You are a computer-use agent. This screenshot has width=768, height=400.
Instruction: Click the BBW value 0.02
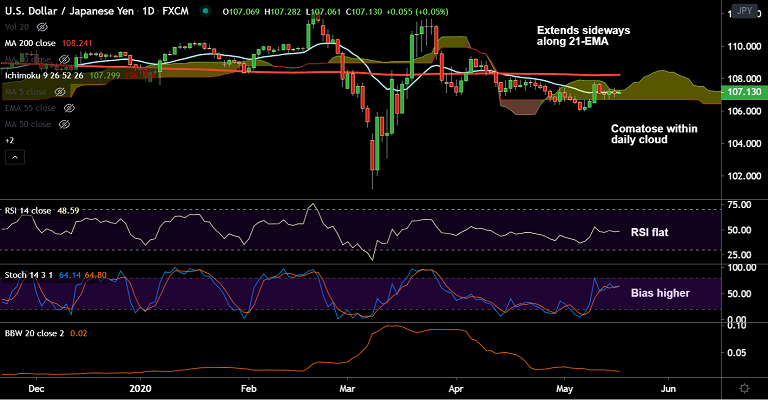(x=78, y=333)
